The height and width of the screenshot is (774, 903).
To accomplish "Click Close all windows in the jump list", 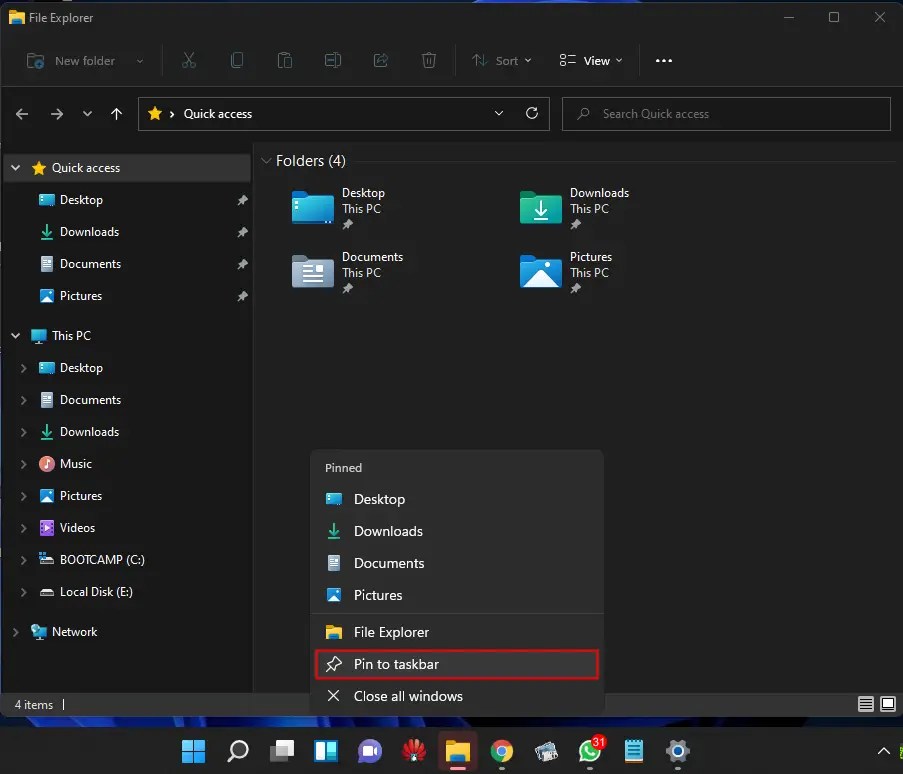I will click(x=457, y=696).
